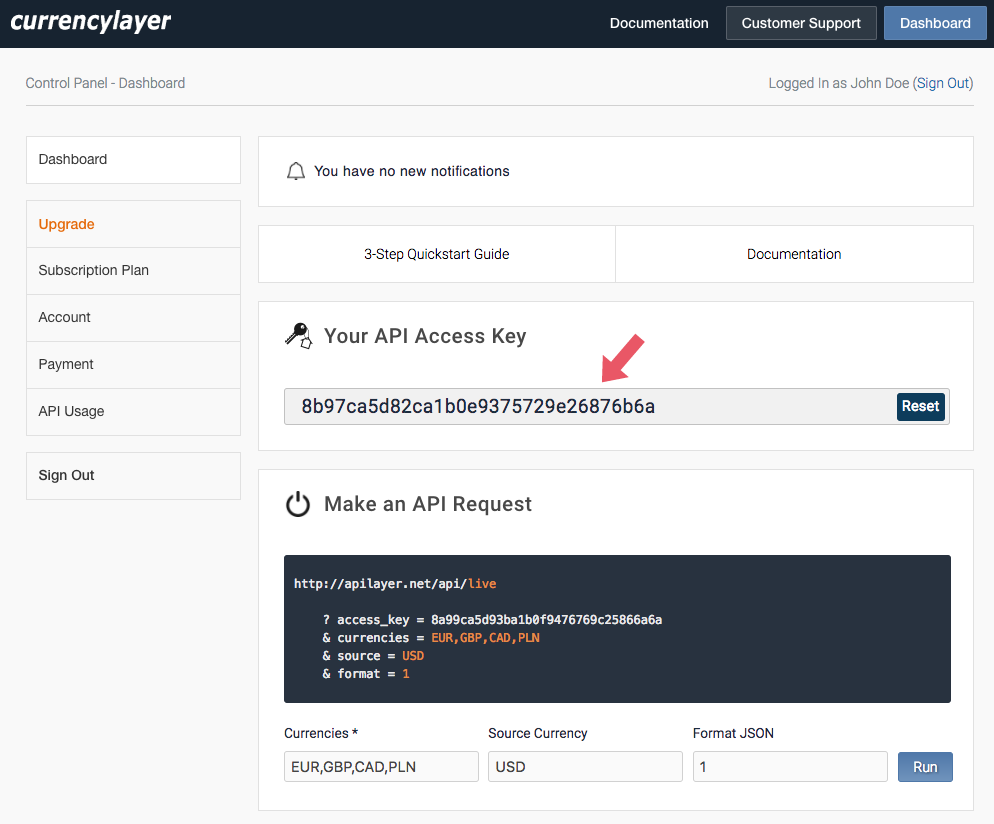Open the 3-Step Quickstart Guide
This screenshot has width=994, height=824.
click(x=437, y=254)
